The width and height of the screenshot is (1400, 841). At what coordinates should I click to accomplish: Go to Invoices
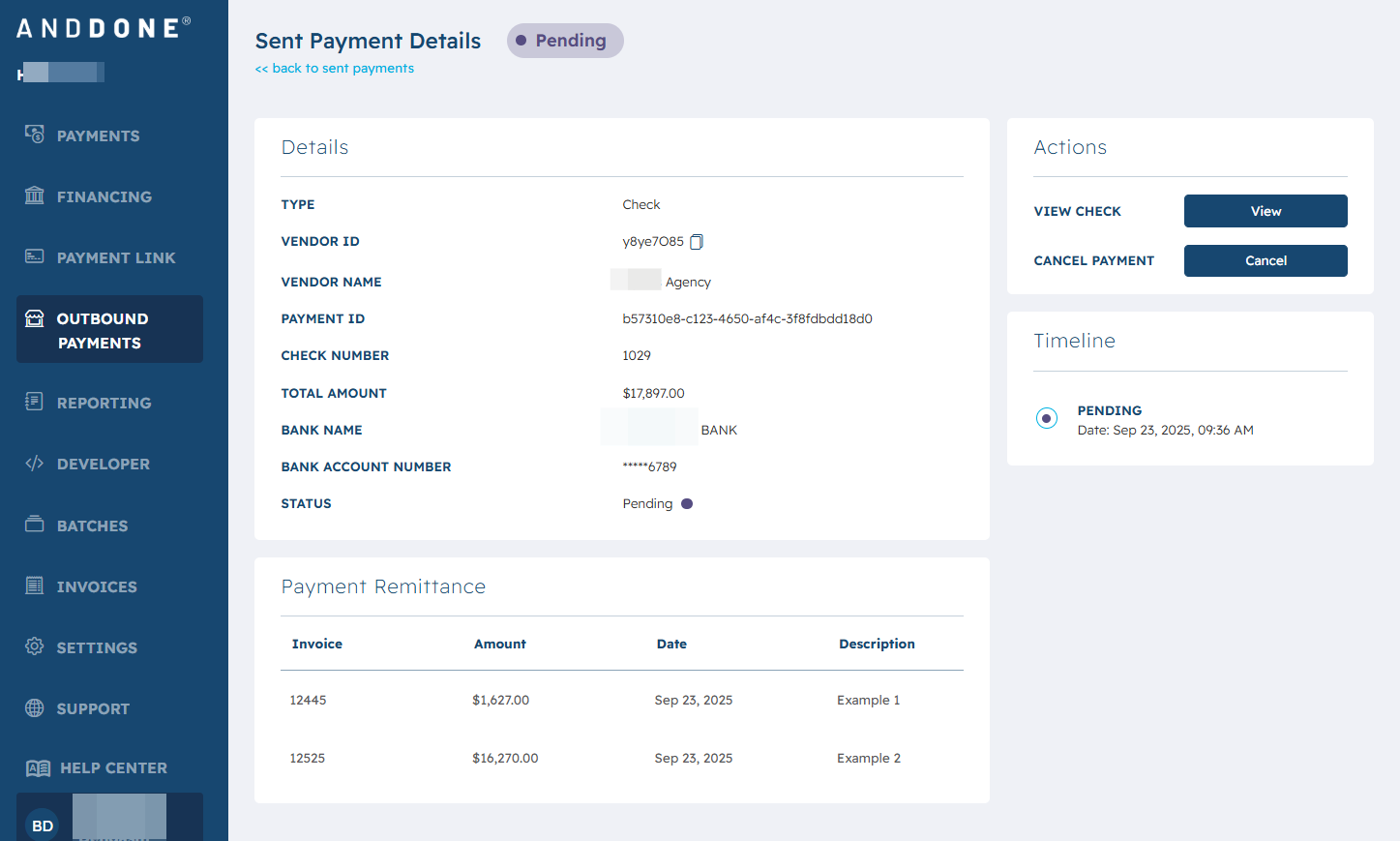[x=97, y=586]
